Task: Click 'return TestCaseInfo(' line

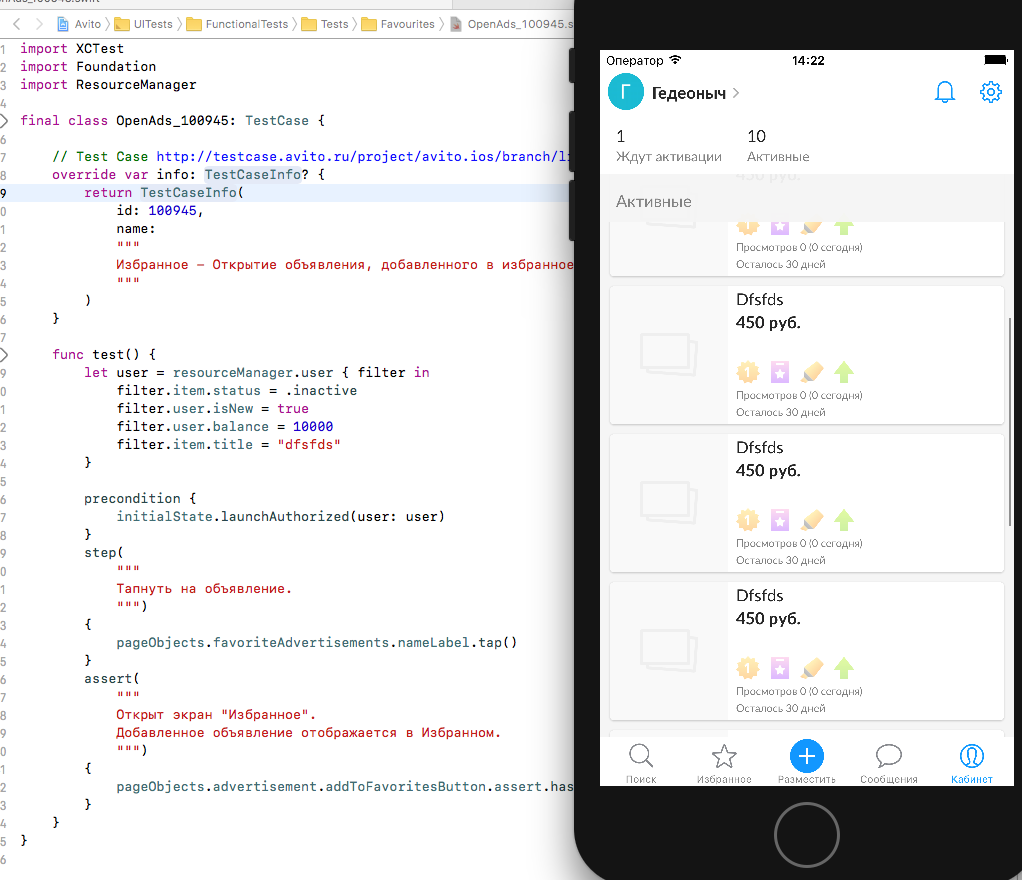Action: [x=164, y=192]
